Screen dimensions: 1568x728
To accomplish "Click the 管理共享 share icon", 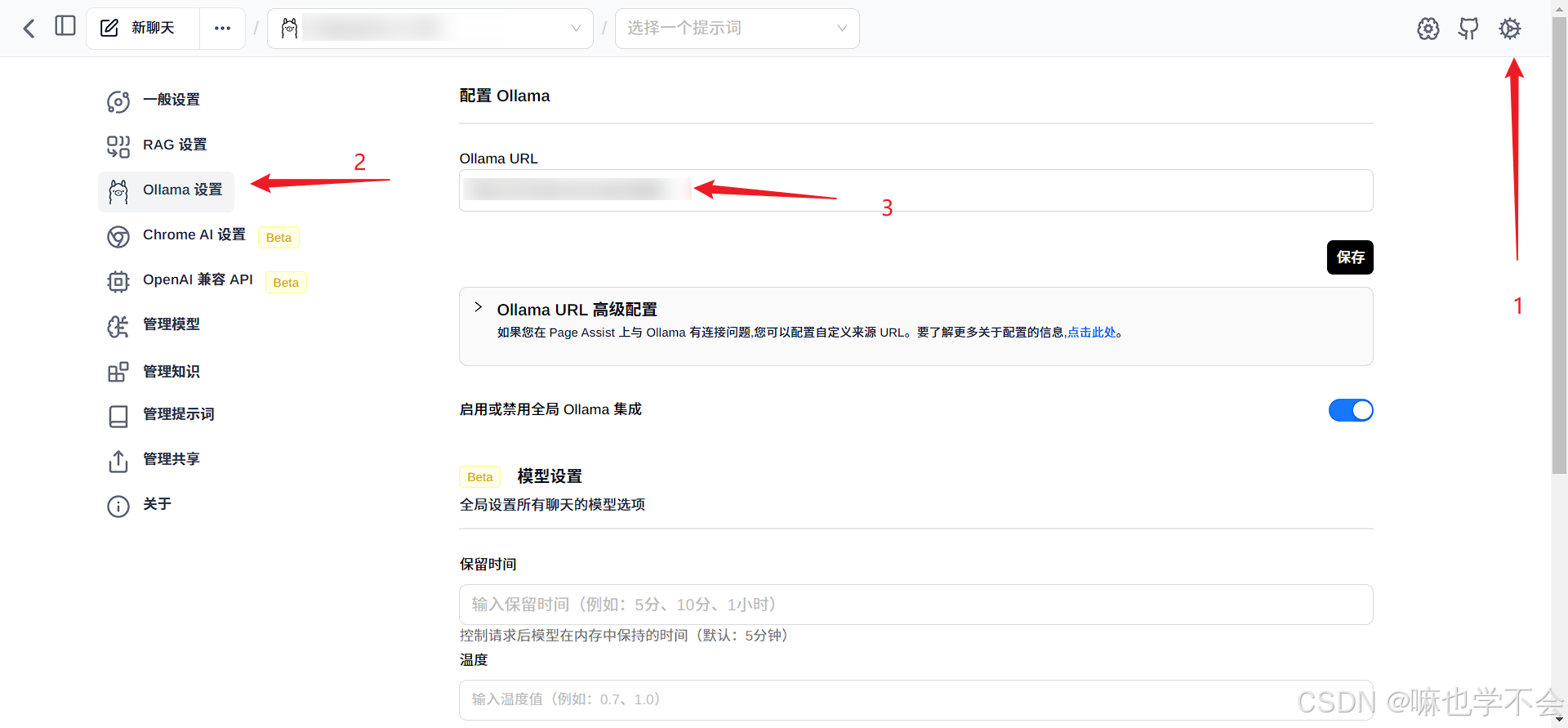I will coord(118,462).
